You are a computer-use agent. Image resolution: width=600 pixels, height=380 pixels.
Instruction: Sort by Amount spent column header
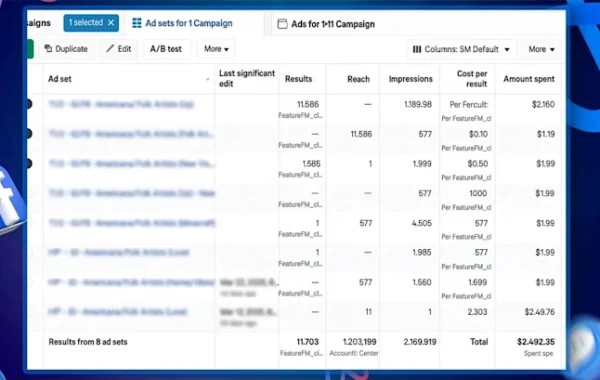[529, 79]
